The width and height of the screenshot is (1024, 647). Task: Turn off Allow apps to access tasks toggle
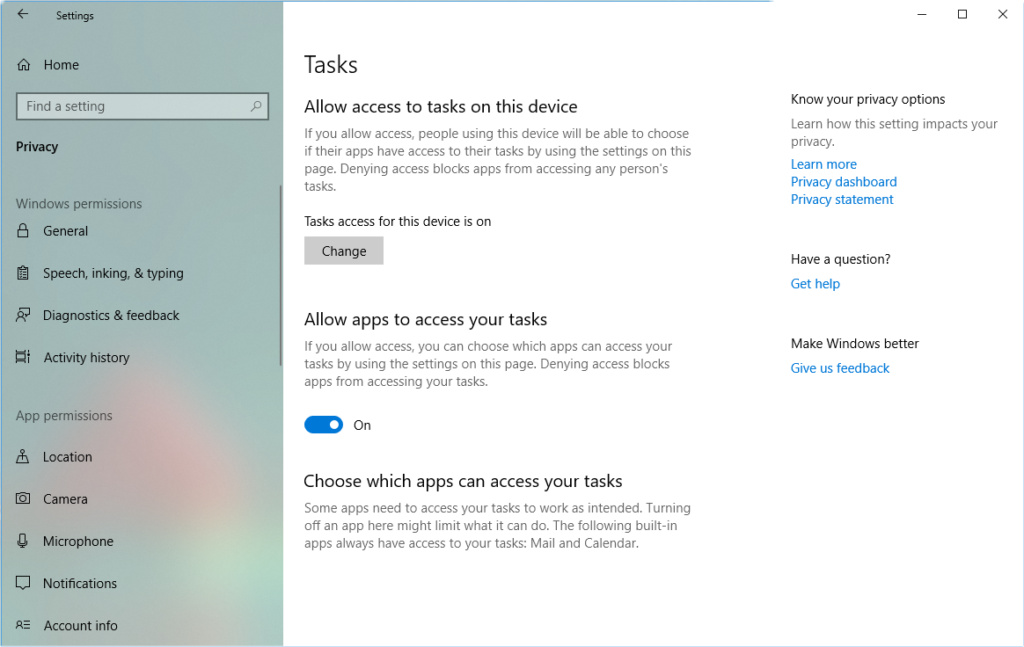pyautogui.click(x=323, y=425)
